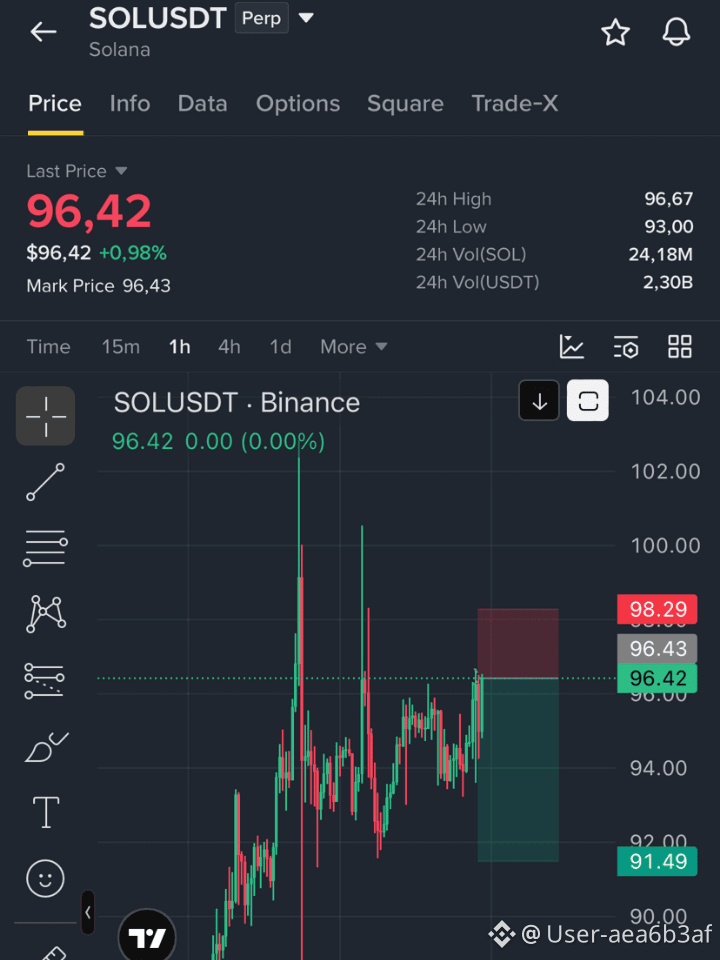Click the down-arrow chart button
720x960 pixels.
tap(539, 401)
